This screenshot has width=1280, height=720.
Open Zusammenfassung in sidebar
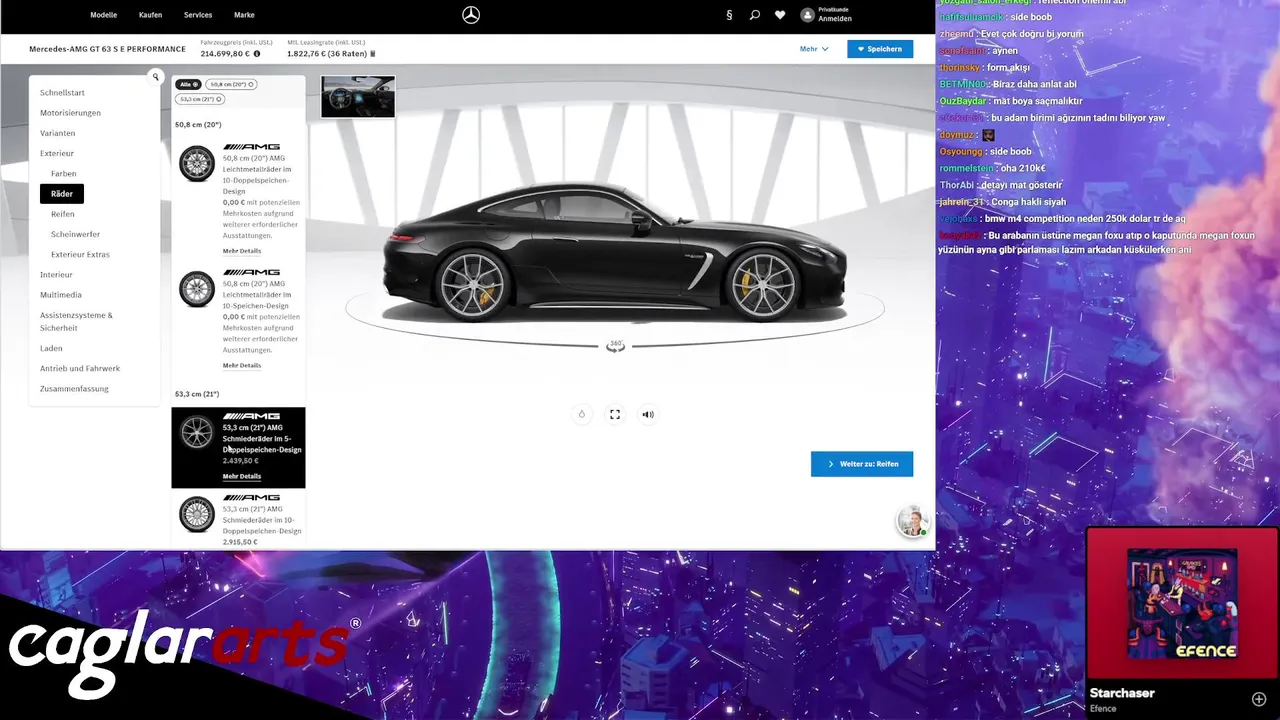pos(74,389)
